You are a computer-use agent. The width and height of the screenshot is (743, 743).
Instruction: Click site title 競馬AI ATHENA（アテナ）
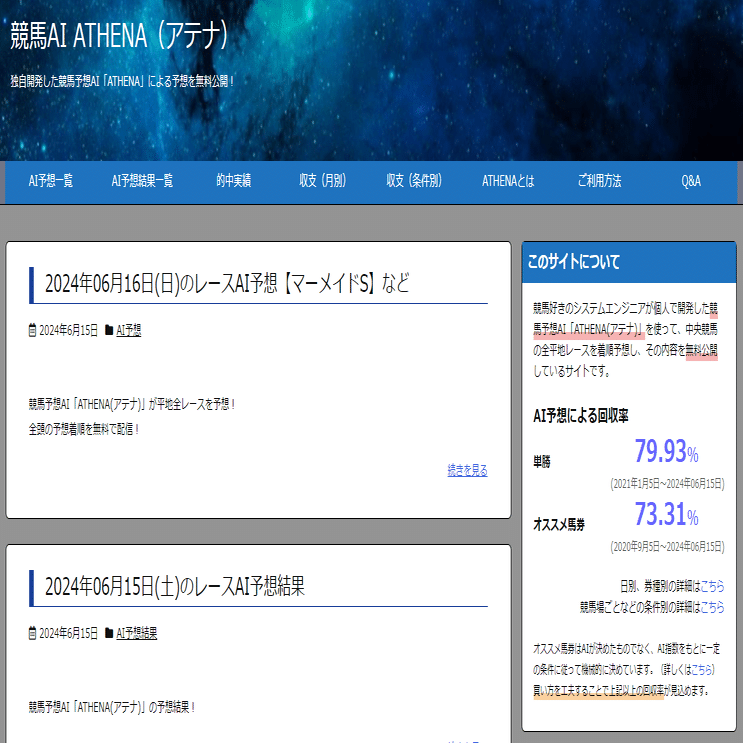pyautogui.click(x=119, y=36)
